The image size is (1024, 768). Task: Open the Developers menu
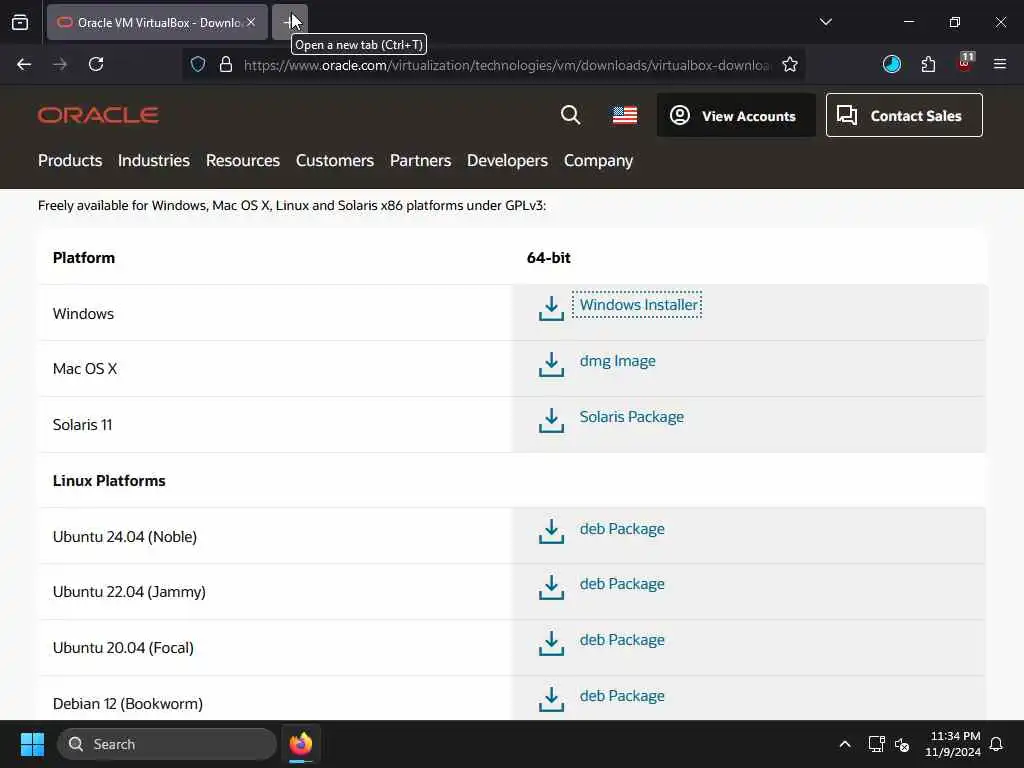507,161
